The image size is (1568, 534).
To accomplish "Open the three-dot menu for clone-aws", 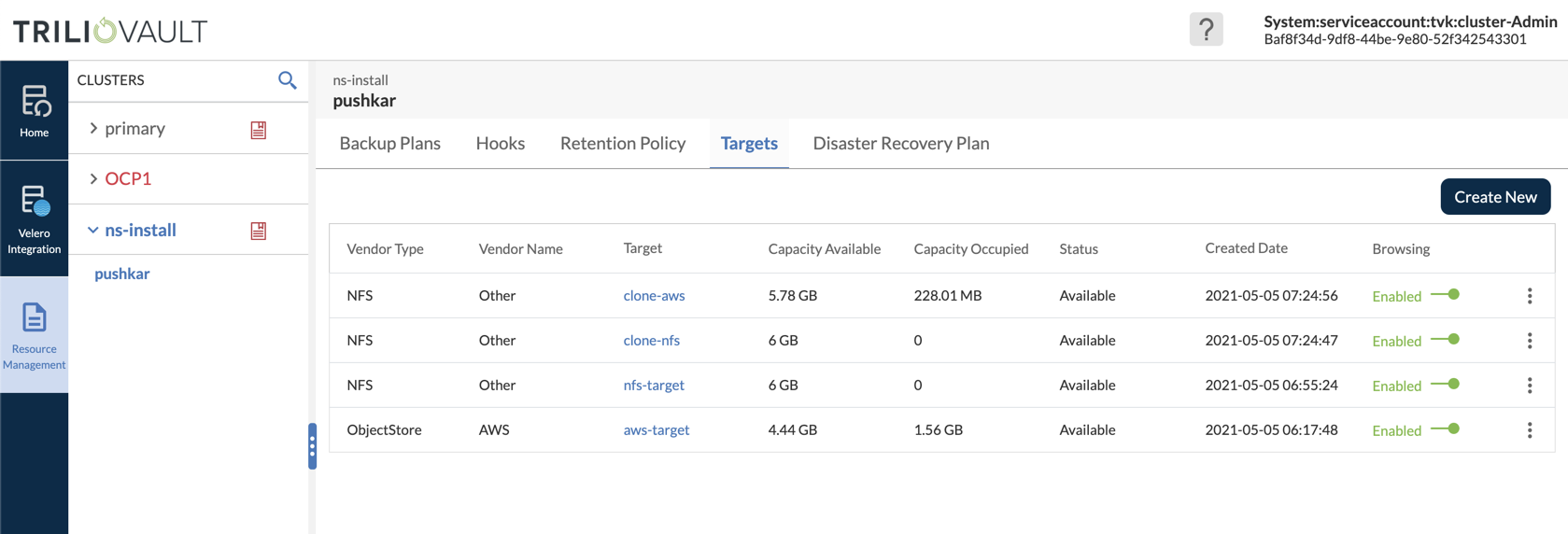I will (1530, 296).
